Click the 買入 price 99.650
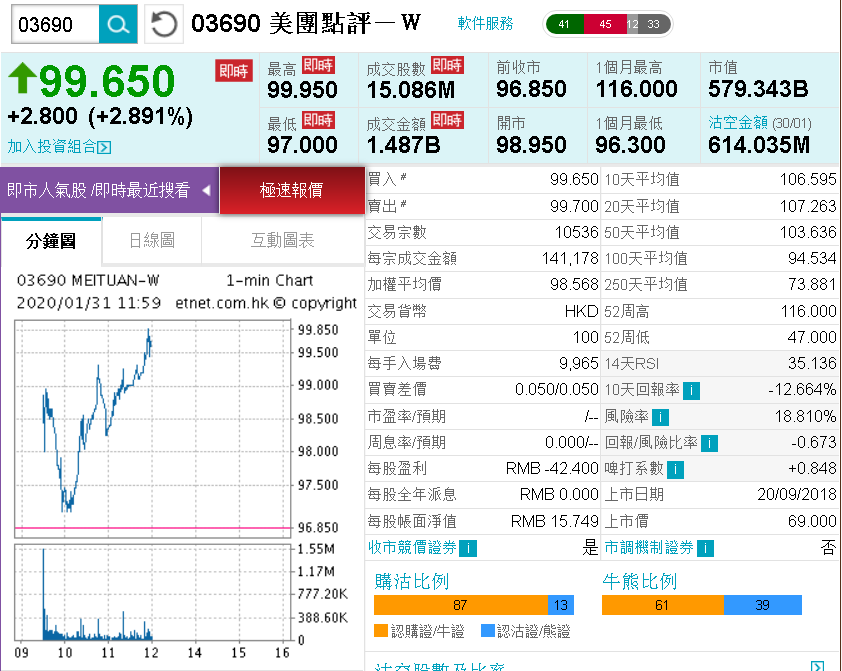This screenshot has height=671, width=842. pos(574,179)
